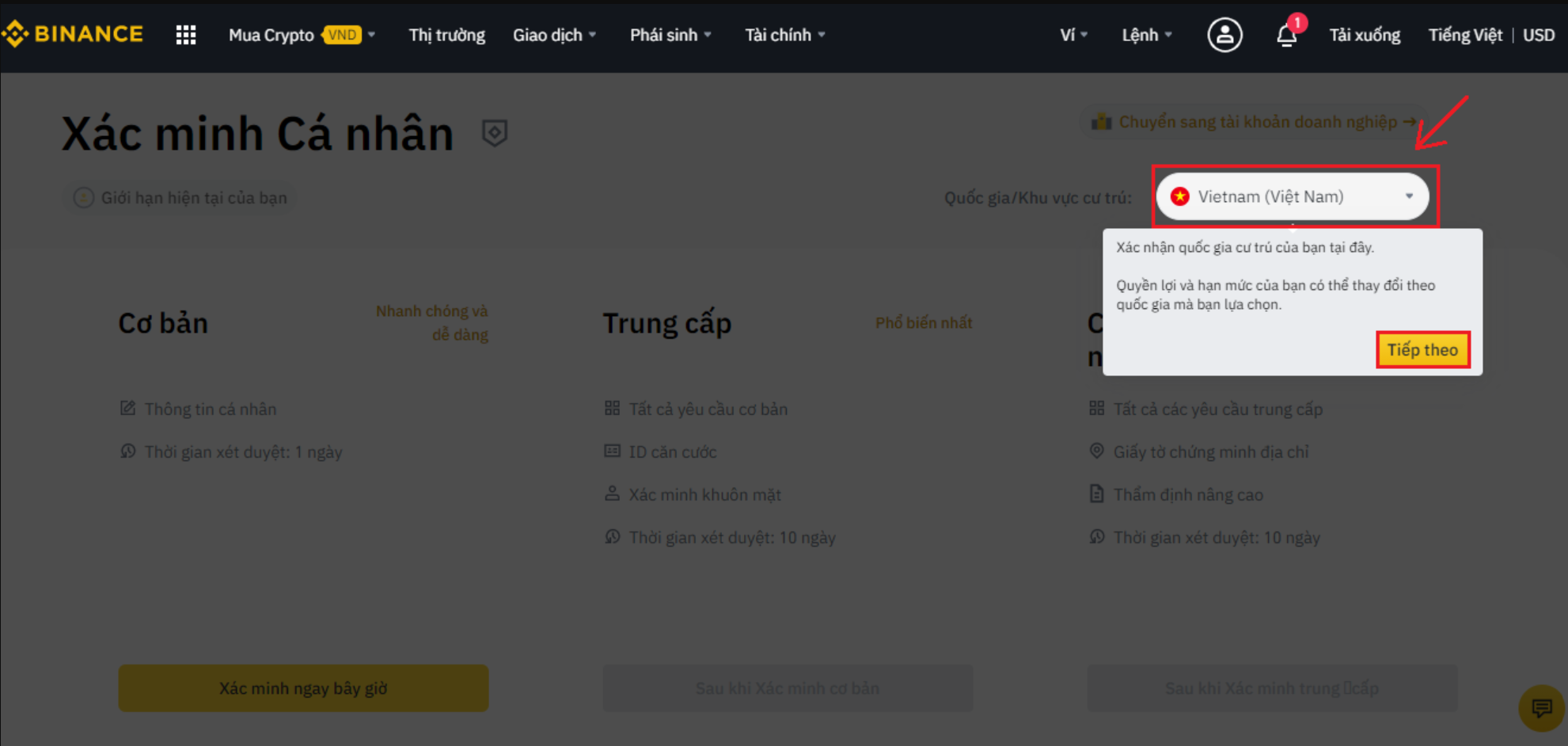
Task: Expand the Phái sinh dropdown menu
Action: (671, 35)
